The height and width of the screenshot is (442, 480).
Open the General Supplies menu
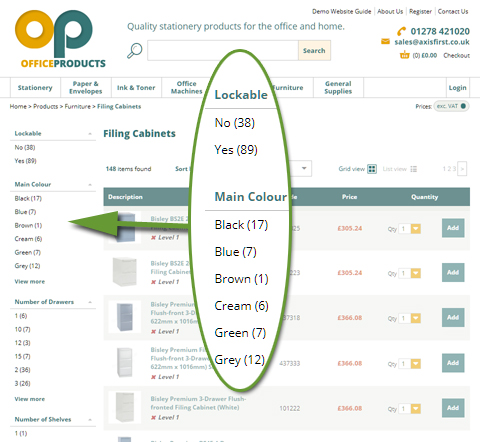coord(338,88)
